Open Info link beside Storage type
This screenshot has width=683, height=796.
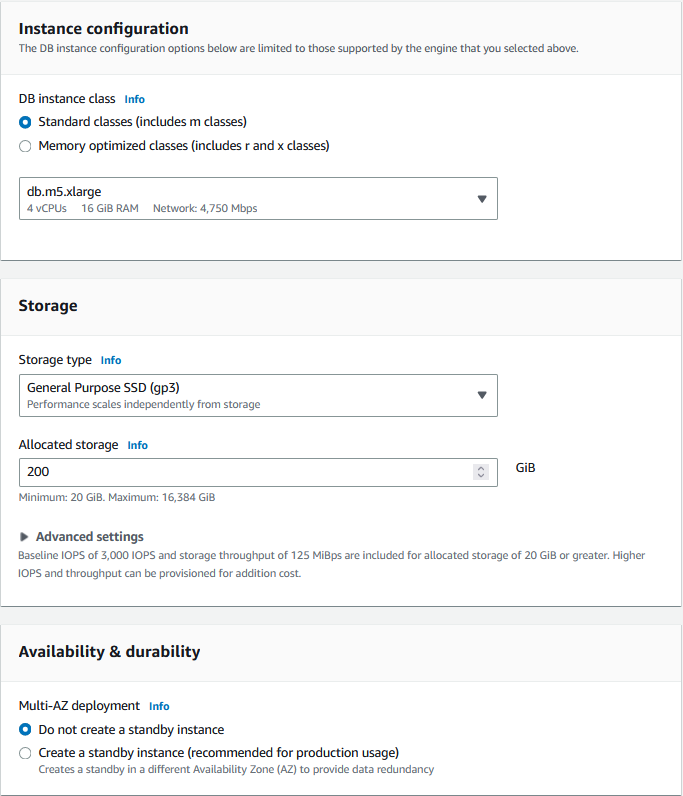coord(111,360)
